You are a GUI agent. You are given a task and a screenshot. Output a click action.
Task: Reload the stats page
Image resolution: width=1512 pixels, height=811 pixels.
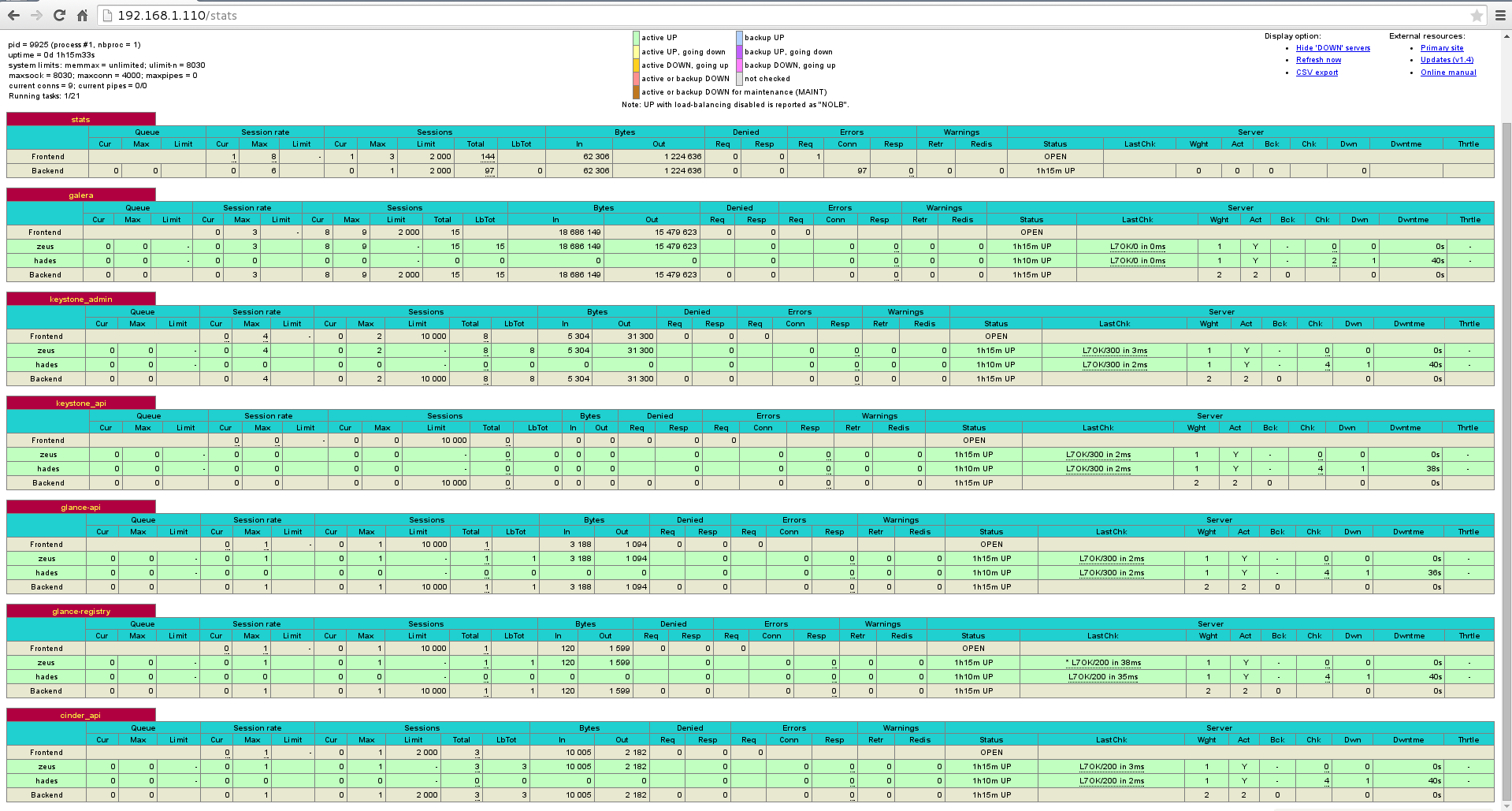coord(59,15)
